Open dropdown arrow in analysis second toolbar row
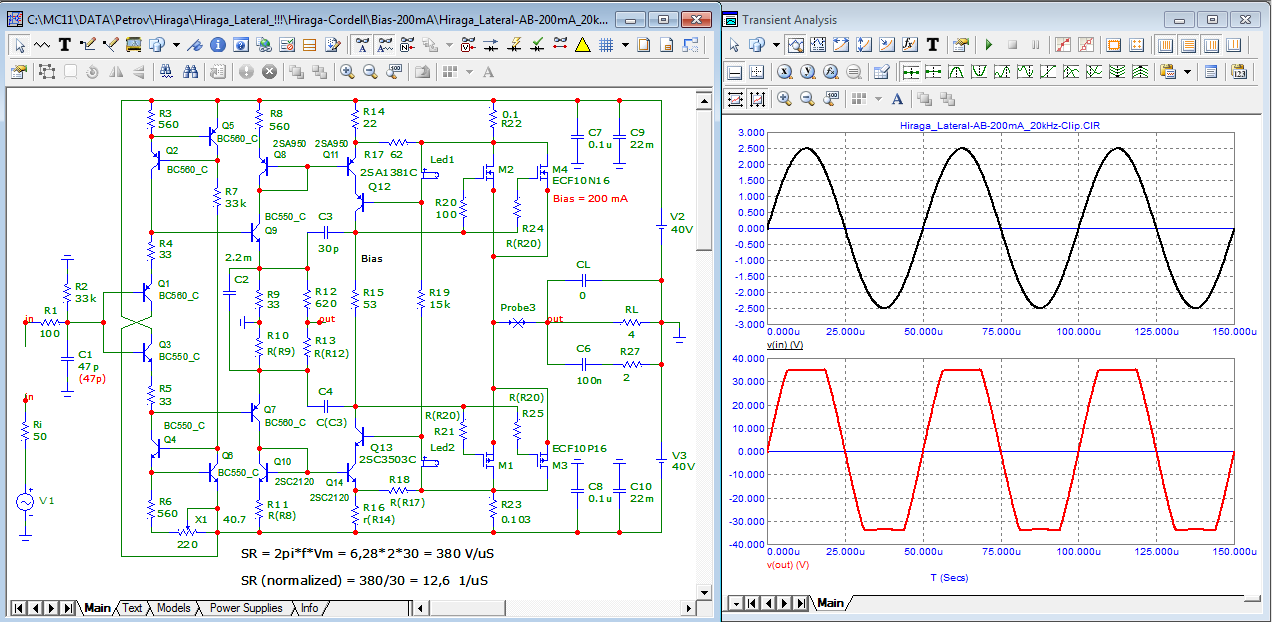 click(x=1187, y=72)
